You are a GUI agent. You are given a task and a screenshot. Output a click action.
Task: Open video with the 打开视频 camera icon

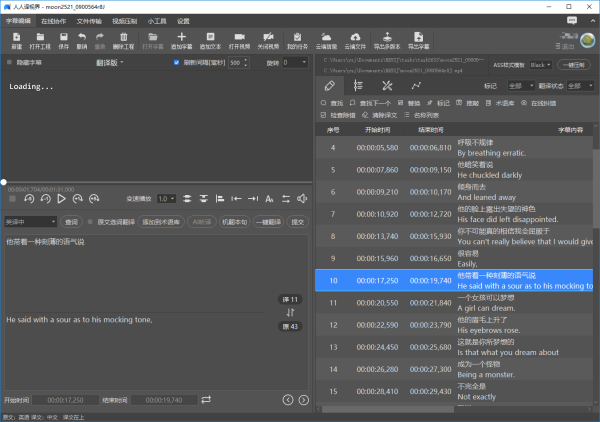(x=239, y=39)
